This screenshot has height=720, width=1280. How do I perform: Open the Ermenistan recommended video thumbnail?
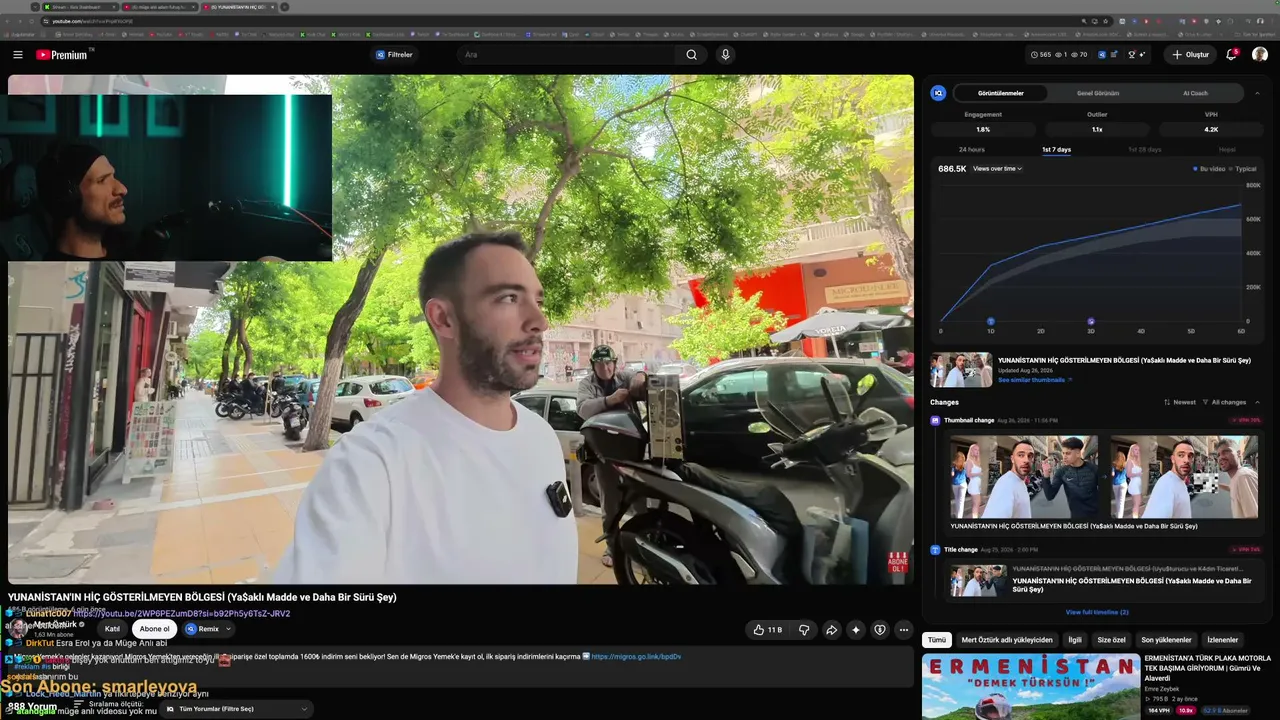coord(1030,687)
